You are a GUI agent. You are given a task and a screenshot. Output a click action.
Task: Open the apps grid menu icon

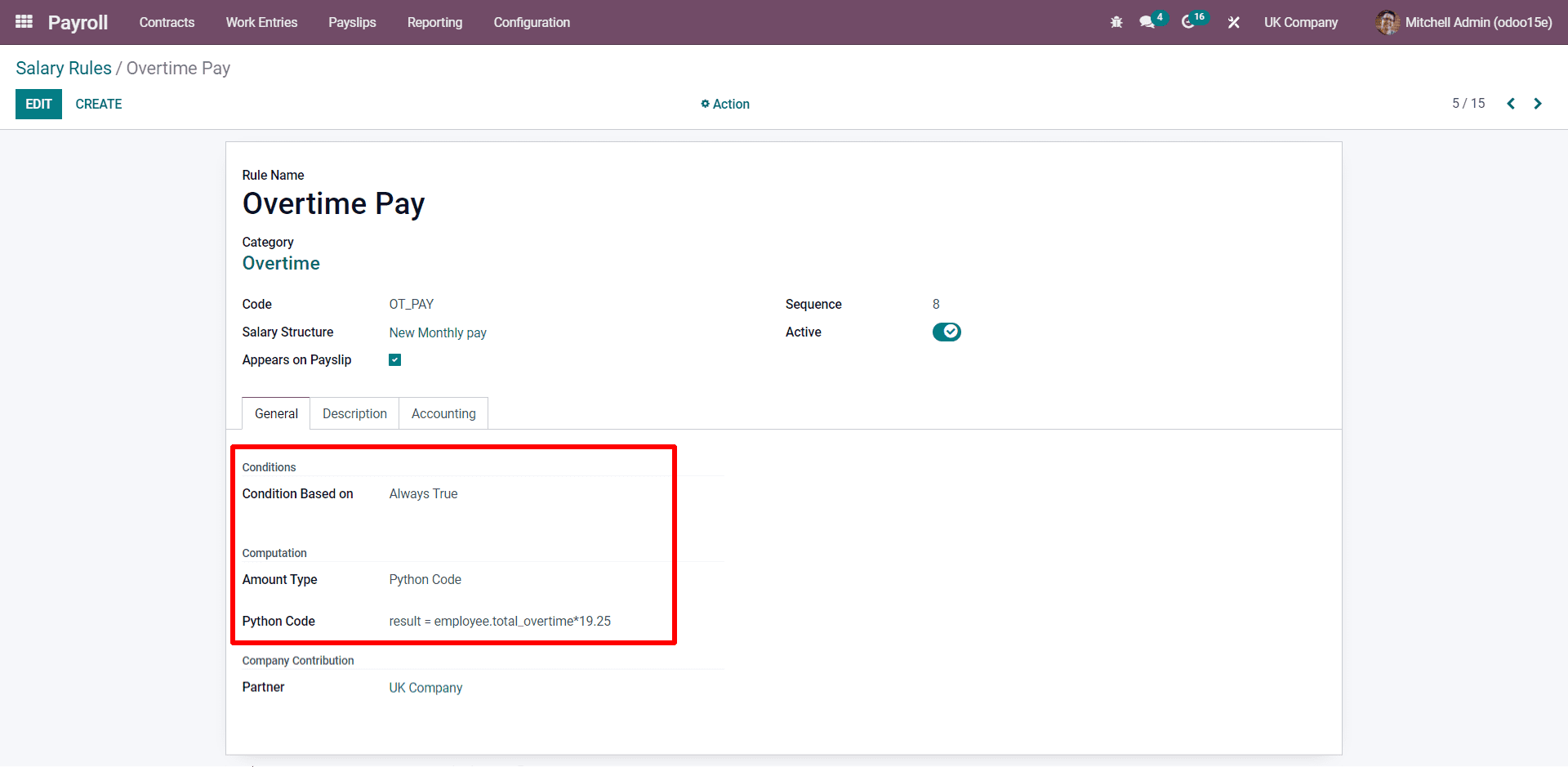[24, 22]
